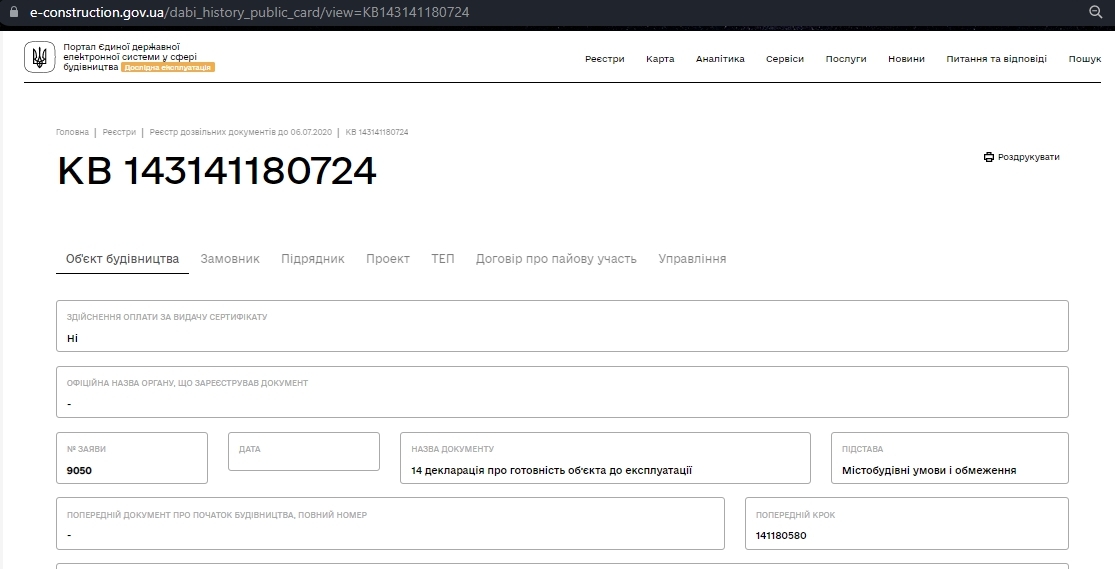The height and width of the screenshot is (569, 1115).
Task: Click Офіційна назва органу field
Action: pyautogui.click(x=562, y=392)
